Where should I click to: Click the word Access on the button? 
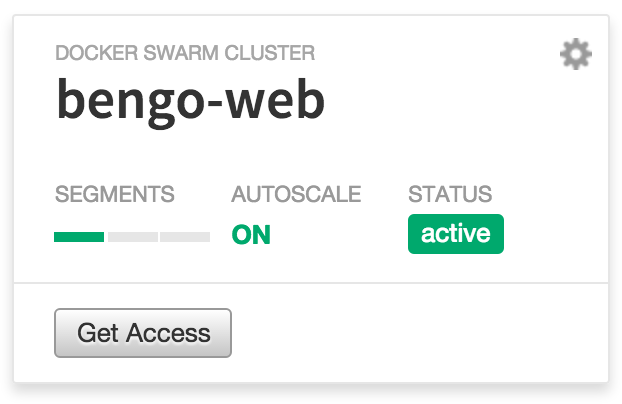[168, 333]
